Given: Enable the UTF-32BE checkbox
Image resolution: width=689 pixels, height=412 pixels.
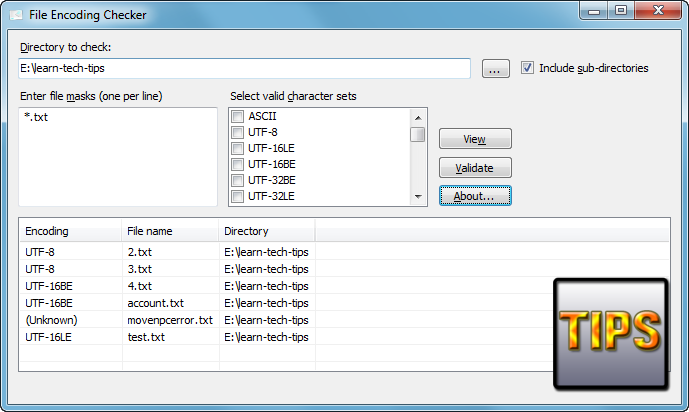Looking at the screenshot, I should (237, 181).
